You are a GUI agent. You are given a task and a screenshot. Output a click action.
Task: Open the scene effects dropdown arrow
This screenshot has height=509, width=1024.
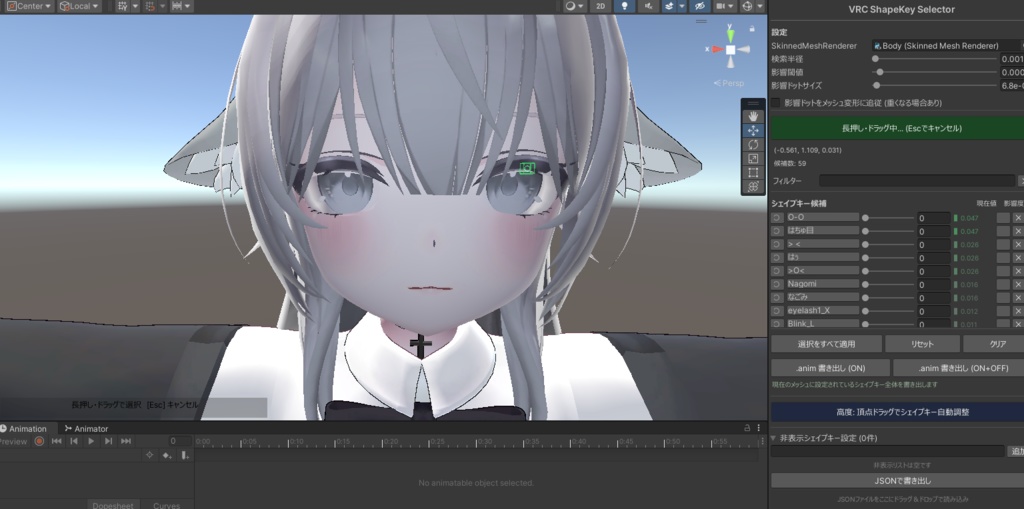(x=682, y=6)
